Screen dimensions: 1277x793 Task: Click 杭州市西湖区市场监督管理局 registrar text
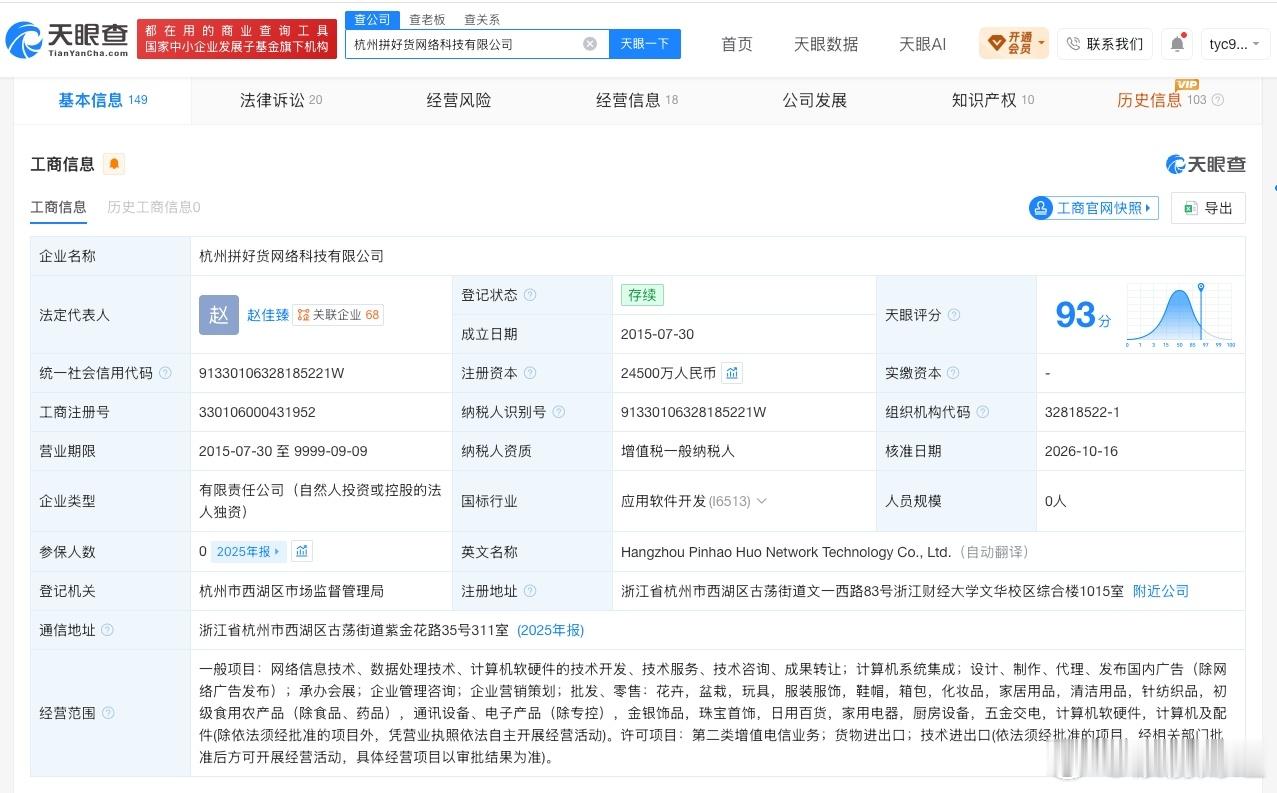tap(291, 591)
